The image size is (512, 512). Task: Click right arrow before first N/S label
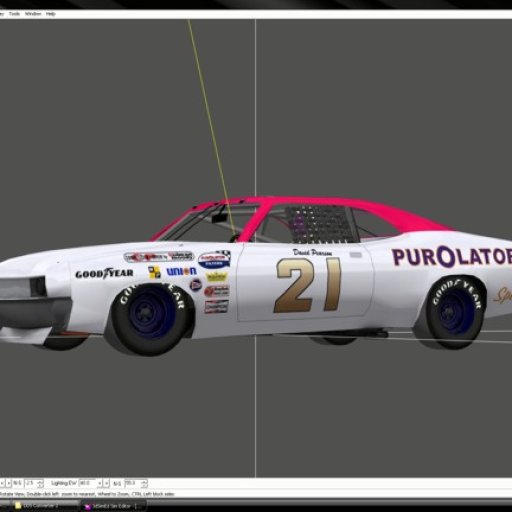point(9,483)
